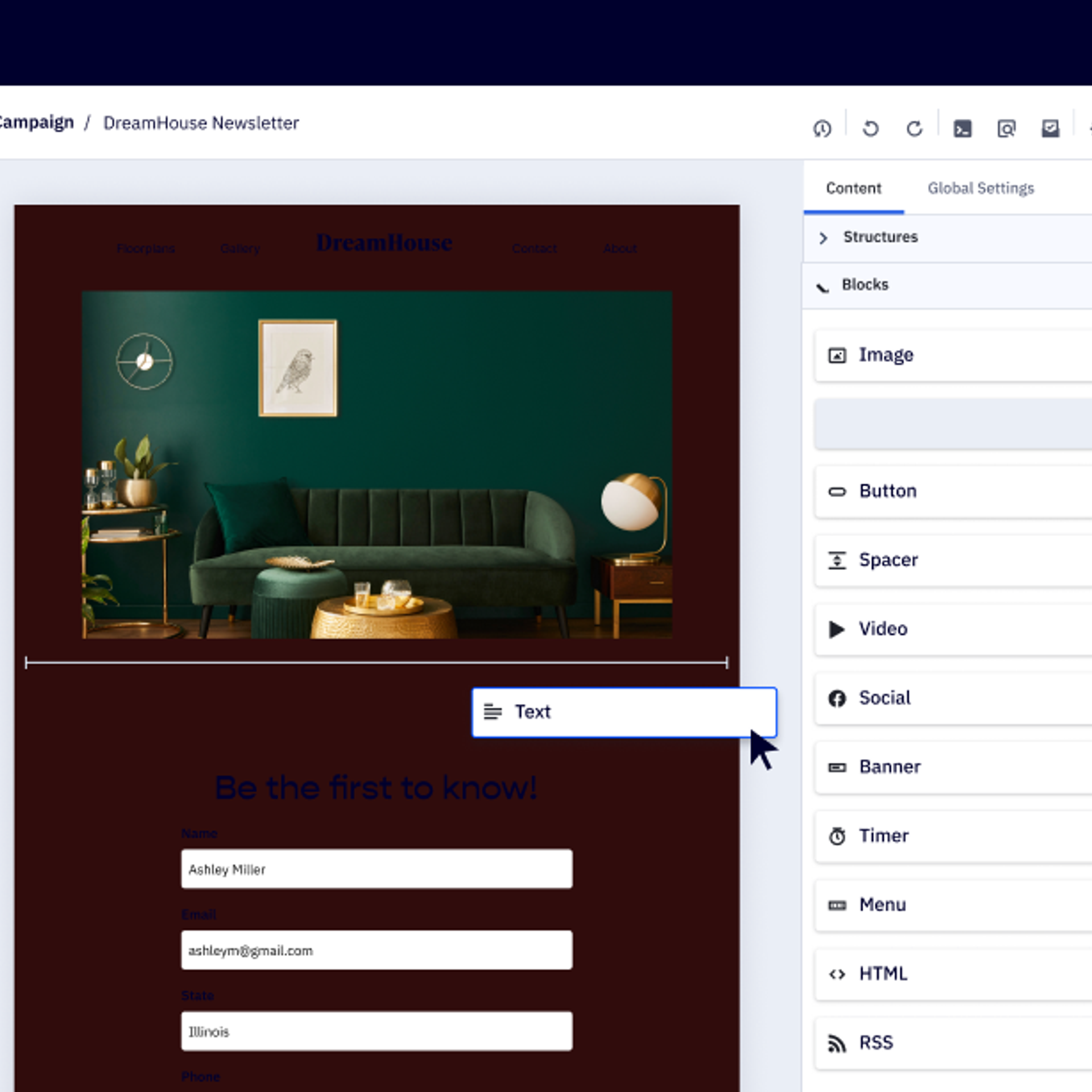Screen dimensions: 1092x1092
Task: Click the send test email icon
Action: (x=1050, y=129)
